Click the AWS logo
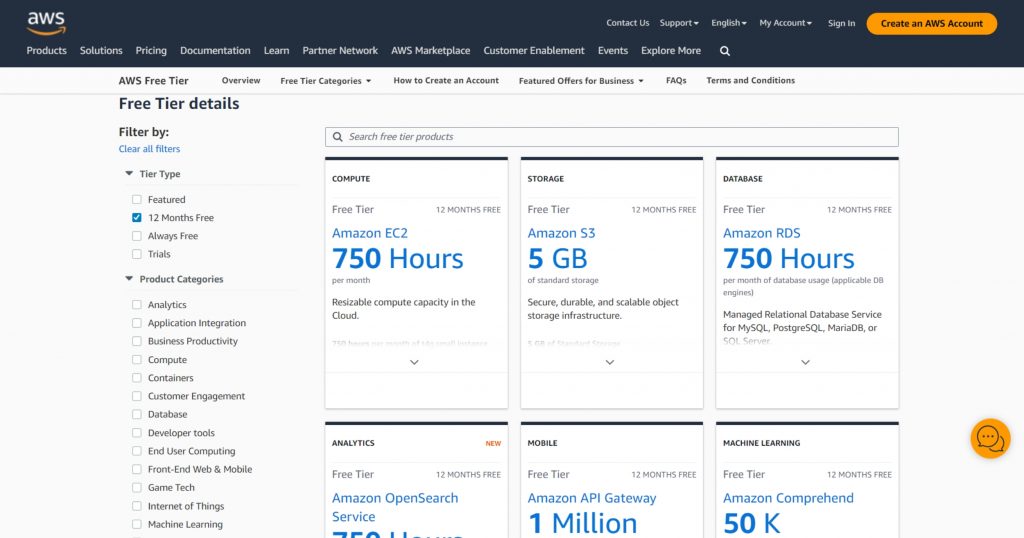 coord(46,24)
